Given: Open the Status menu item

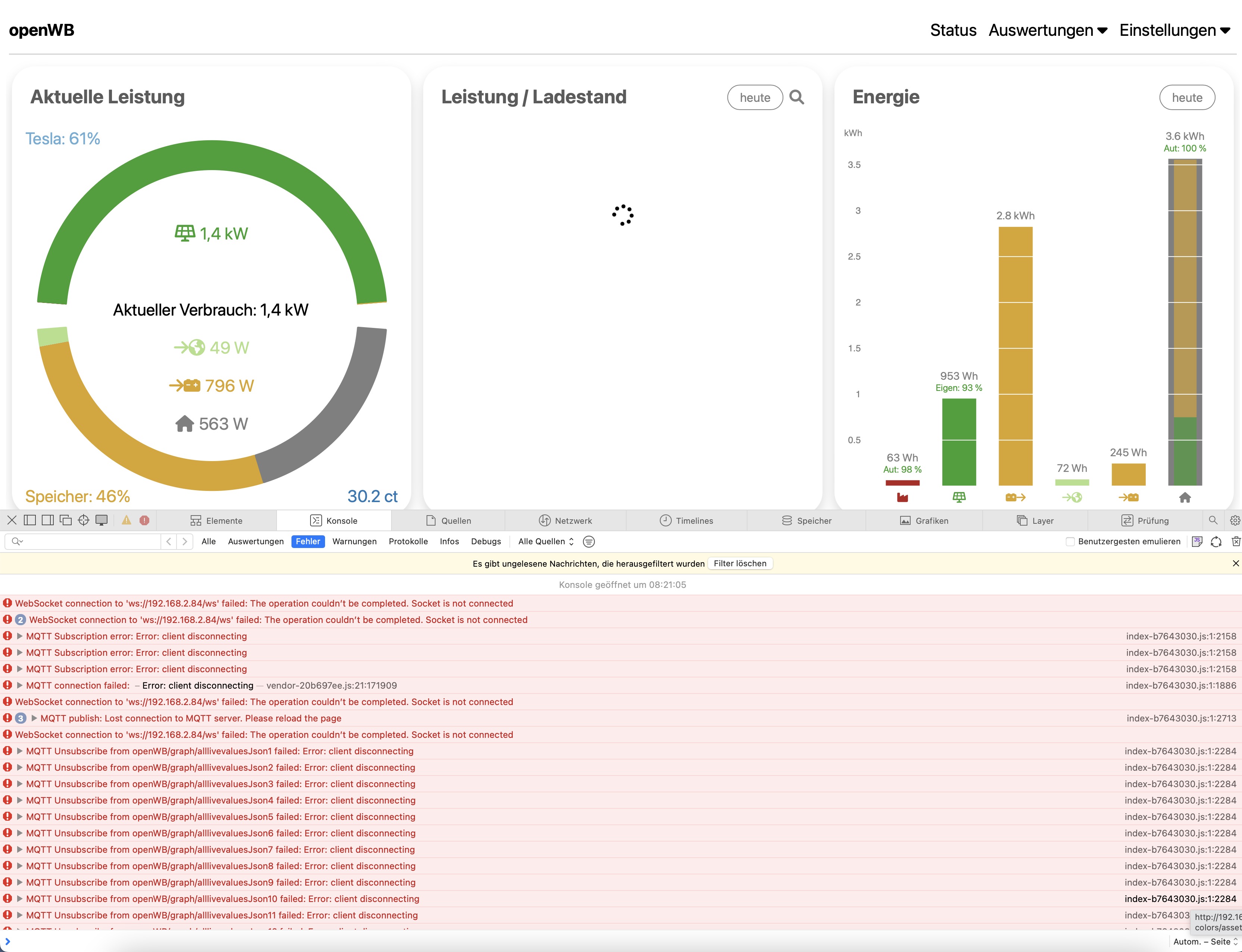Looking at the screenshot, I should click(953, 30).
